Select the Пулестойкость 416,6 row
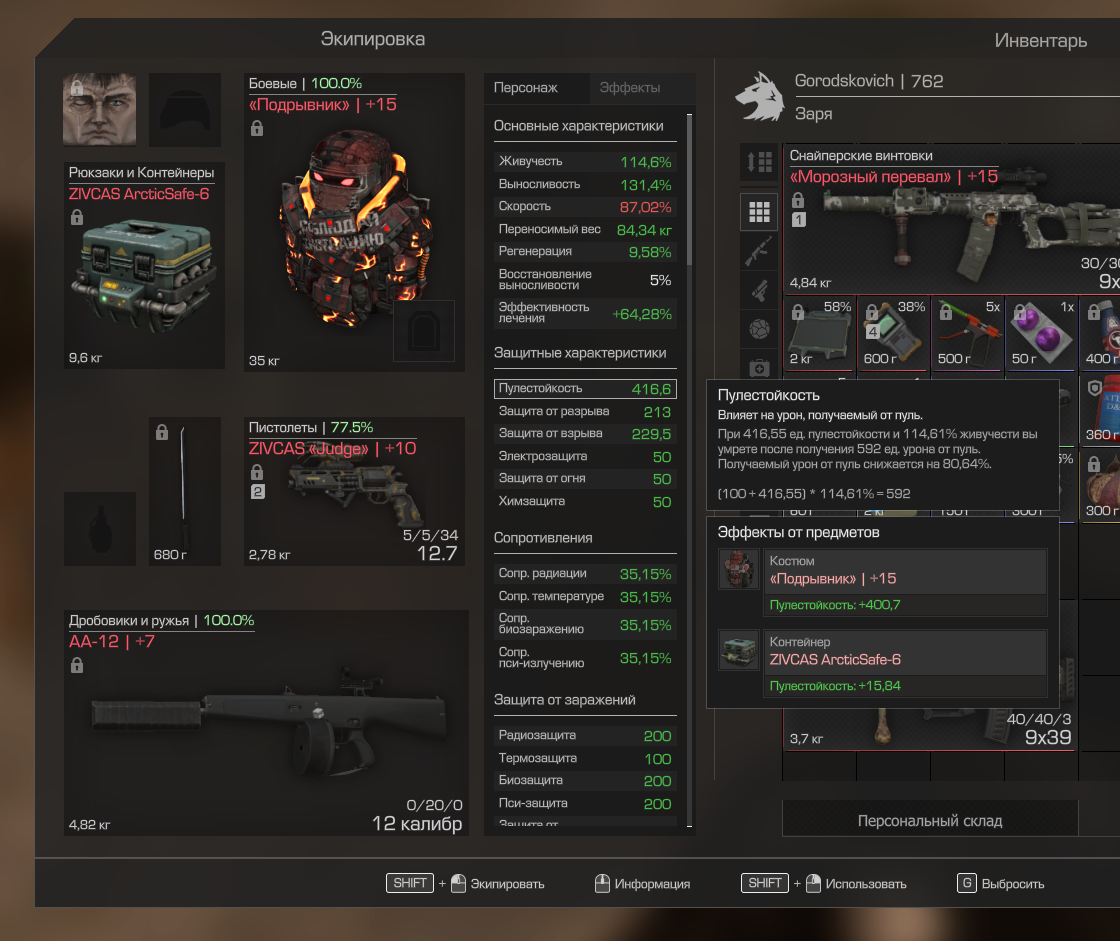 pyautogui.click(x=585, y=389)
